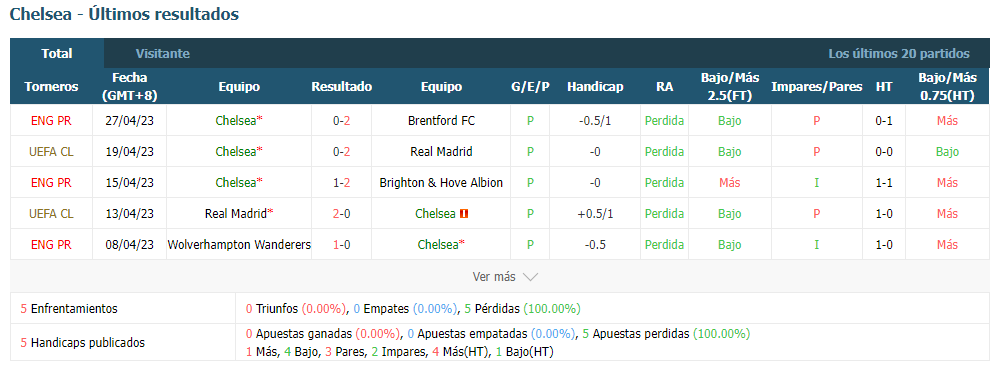Click the Bajo/Más 2.5(FT) column header
The width and height of the screenshot is (1000, 370).
pos(730,87)
